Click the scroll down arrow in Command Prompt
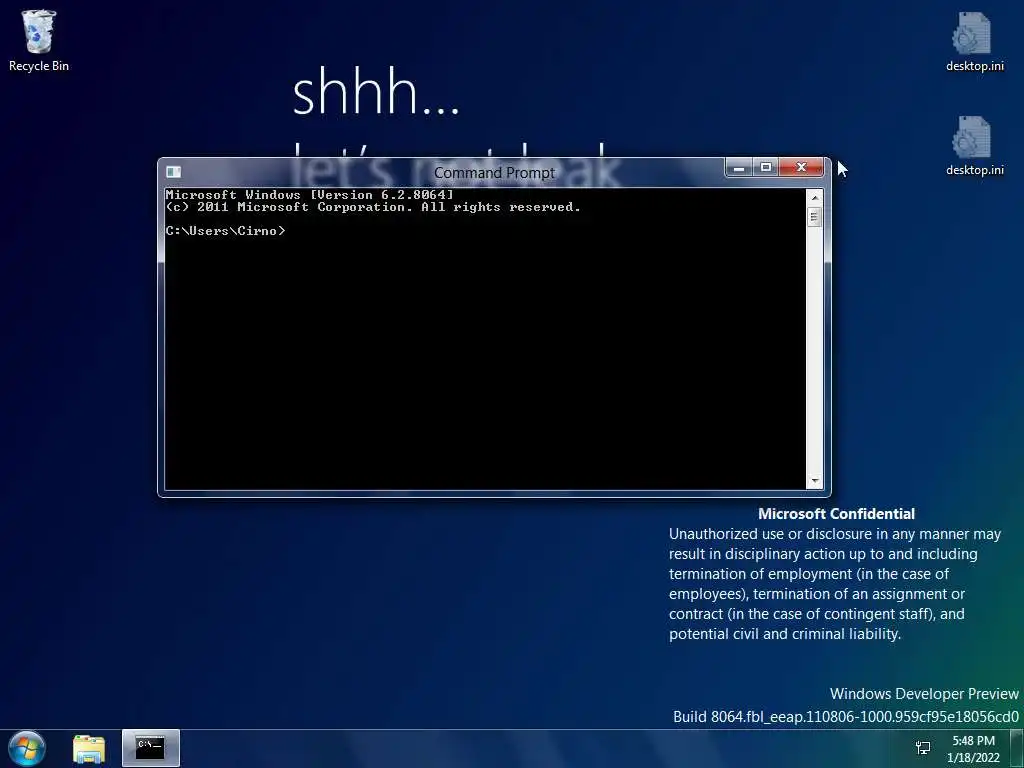Viewport: 1024px width, 768px height. coord(814,481)
